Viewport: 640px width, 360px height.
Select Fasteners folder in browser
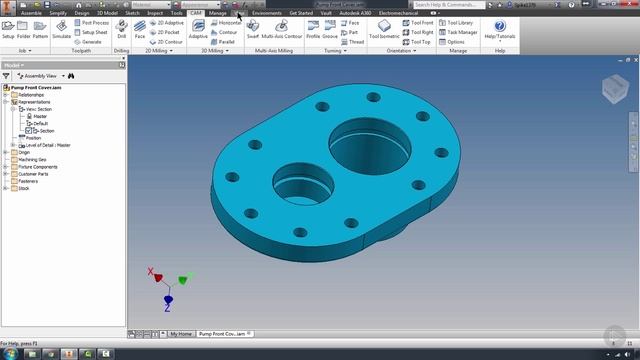pyautogui.click(x=24, y=181)
